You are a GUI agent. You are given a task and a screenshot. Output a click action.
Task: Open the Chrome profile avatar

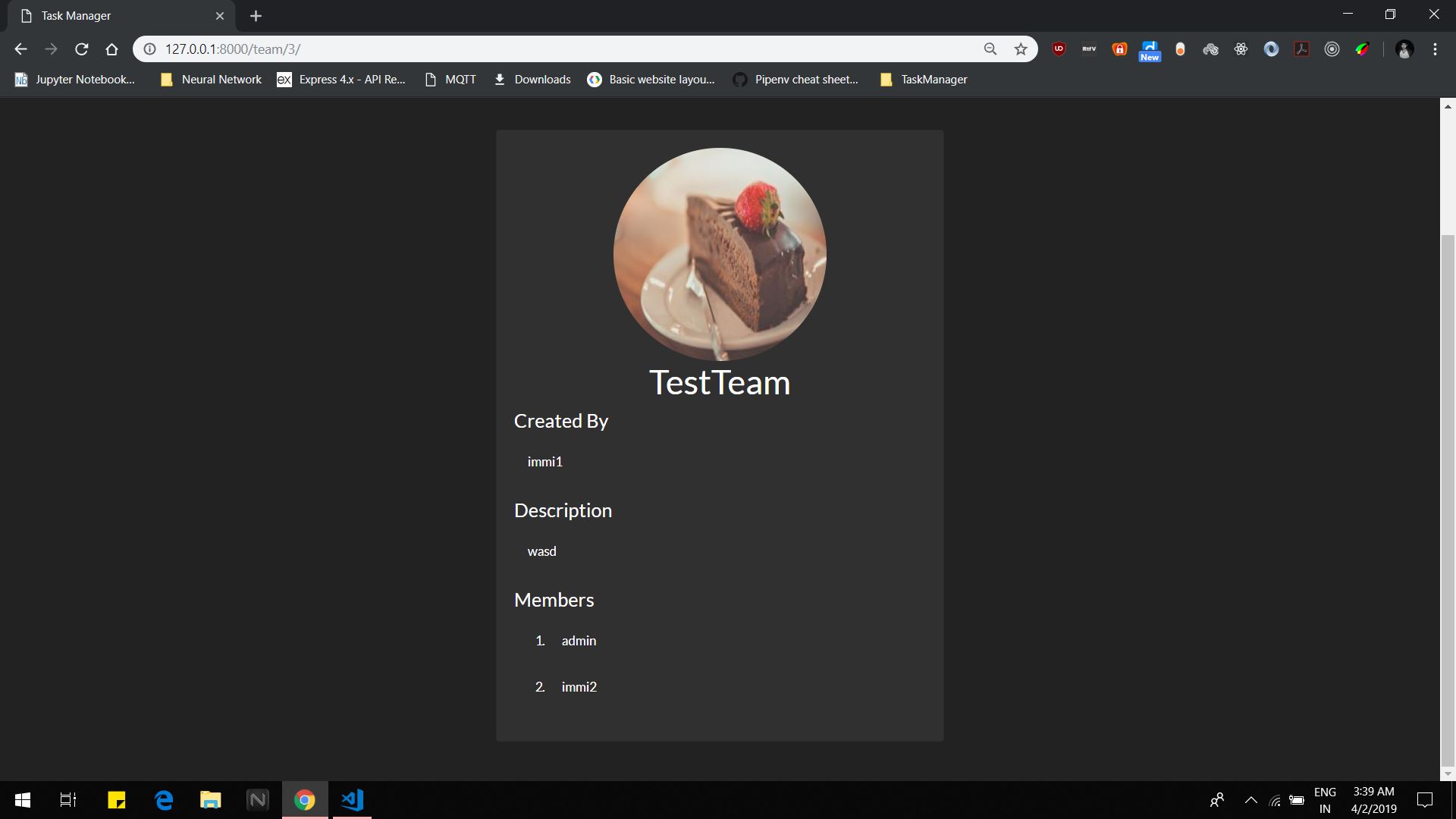click(1404, 49)
